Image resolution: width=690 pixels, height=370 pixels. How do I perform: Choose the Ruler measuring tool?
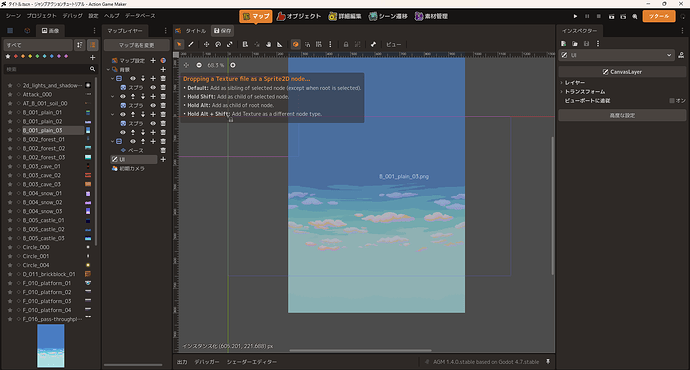280,44
